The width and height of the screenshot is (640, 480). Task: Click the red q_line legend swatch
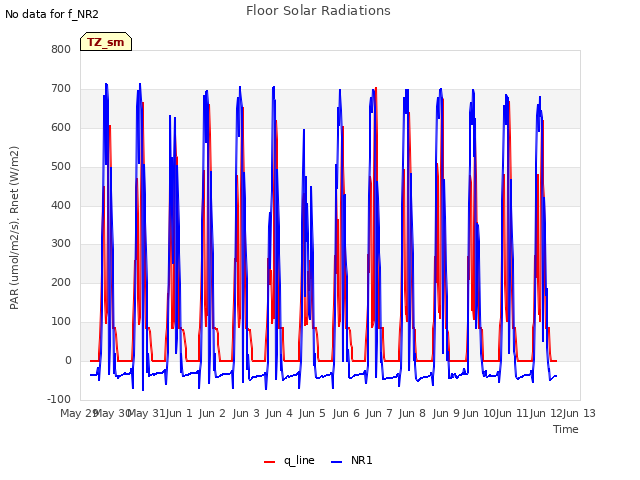(x=269, y=462)
